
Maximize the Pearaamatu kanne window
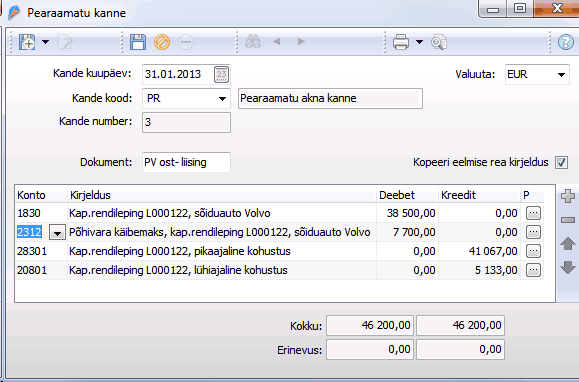pos(520,9)
